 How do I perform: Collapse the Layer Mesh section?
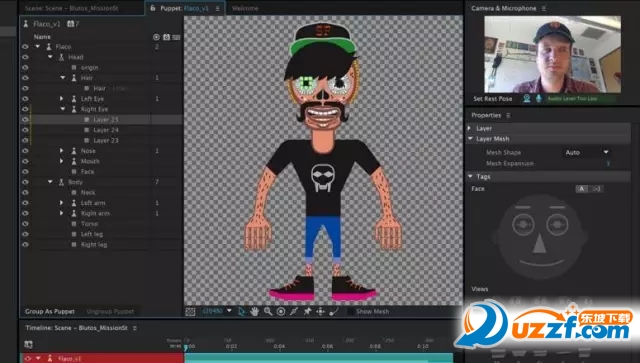click(x=471, y=139)
